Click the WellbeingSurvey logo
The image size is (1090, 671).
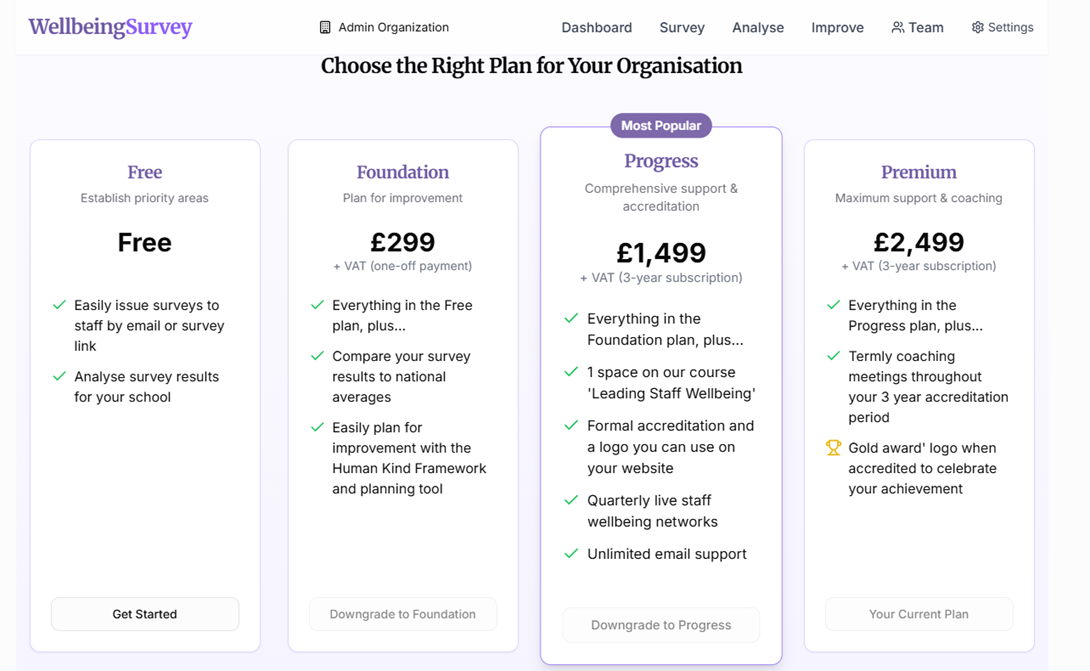(110, 27)
